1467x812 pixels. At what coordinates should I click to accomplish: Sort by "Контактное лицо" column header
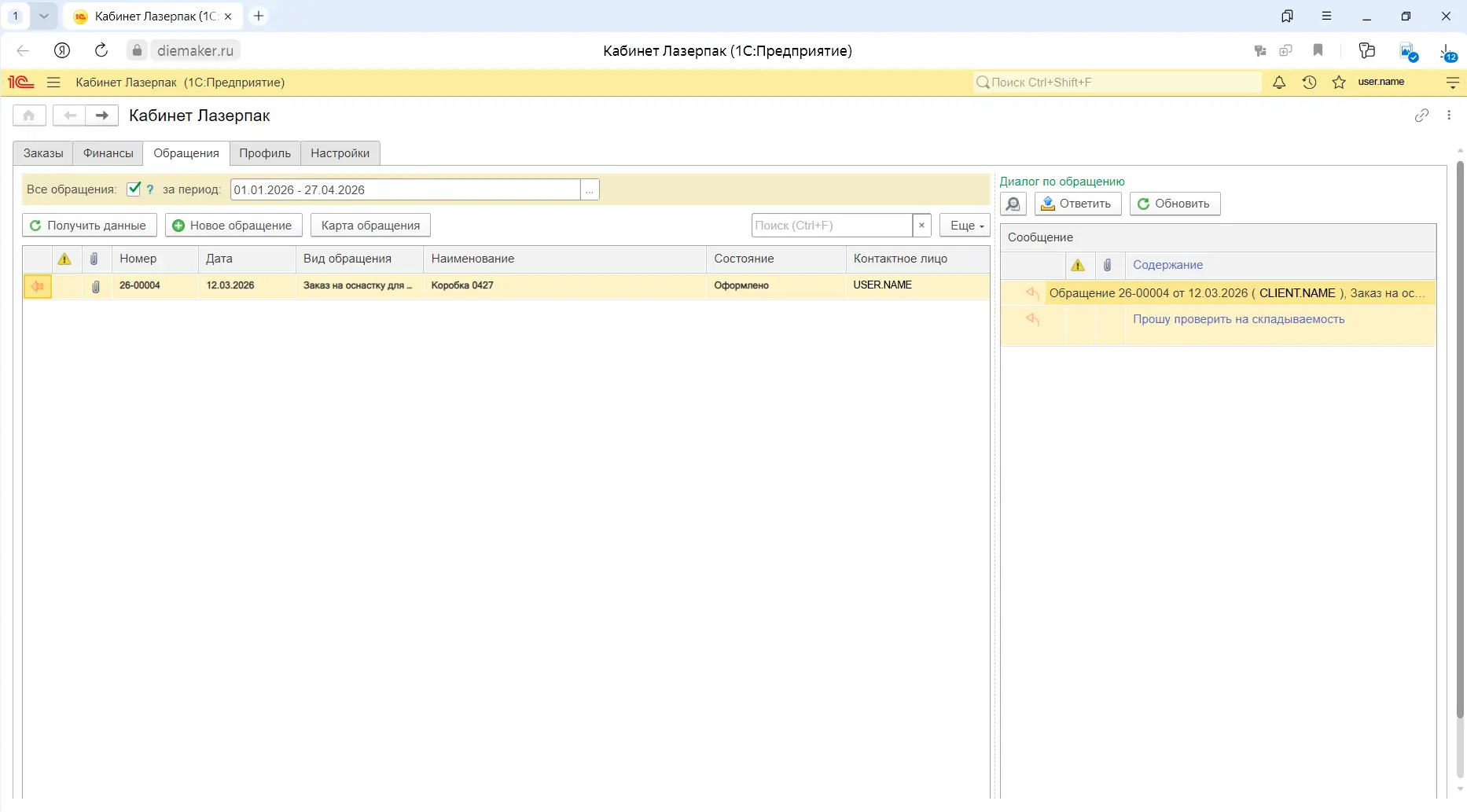(x=917, y=259)
